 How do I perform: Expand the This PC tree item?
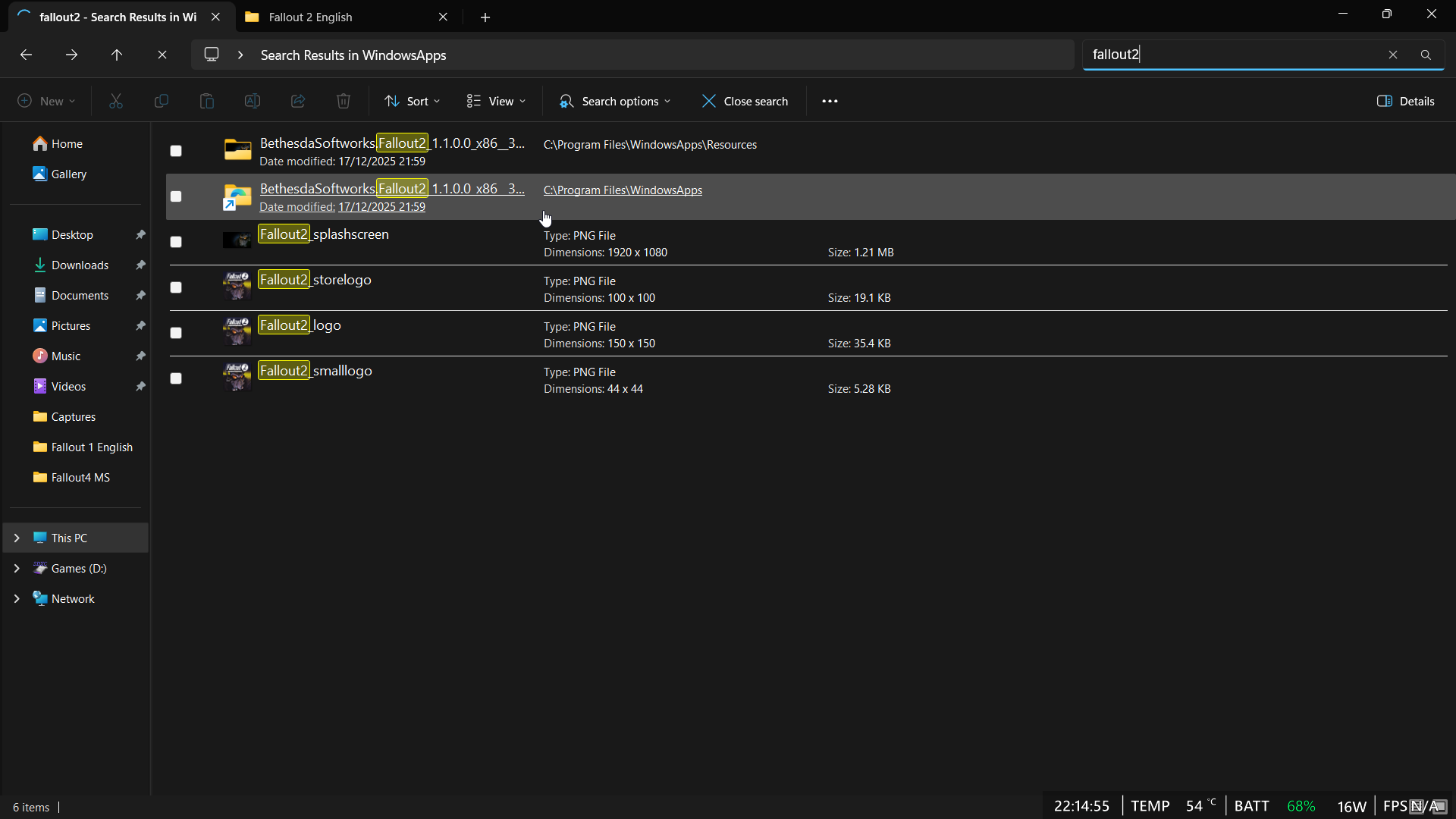[17, 537]
